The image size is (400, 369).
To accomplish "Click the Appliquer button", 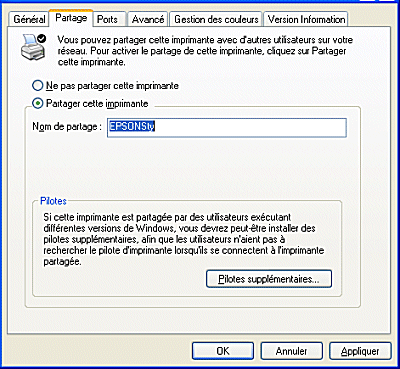I will [x=360, y=351].
